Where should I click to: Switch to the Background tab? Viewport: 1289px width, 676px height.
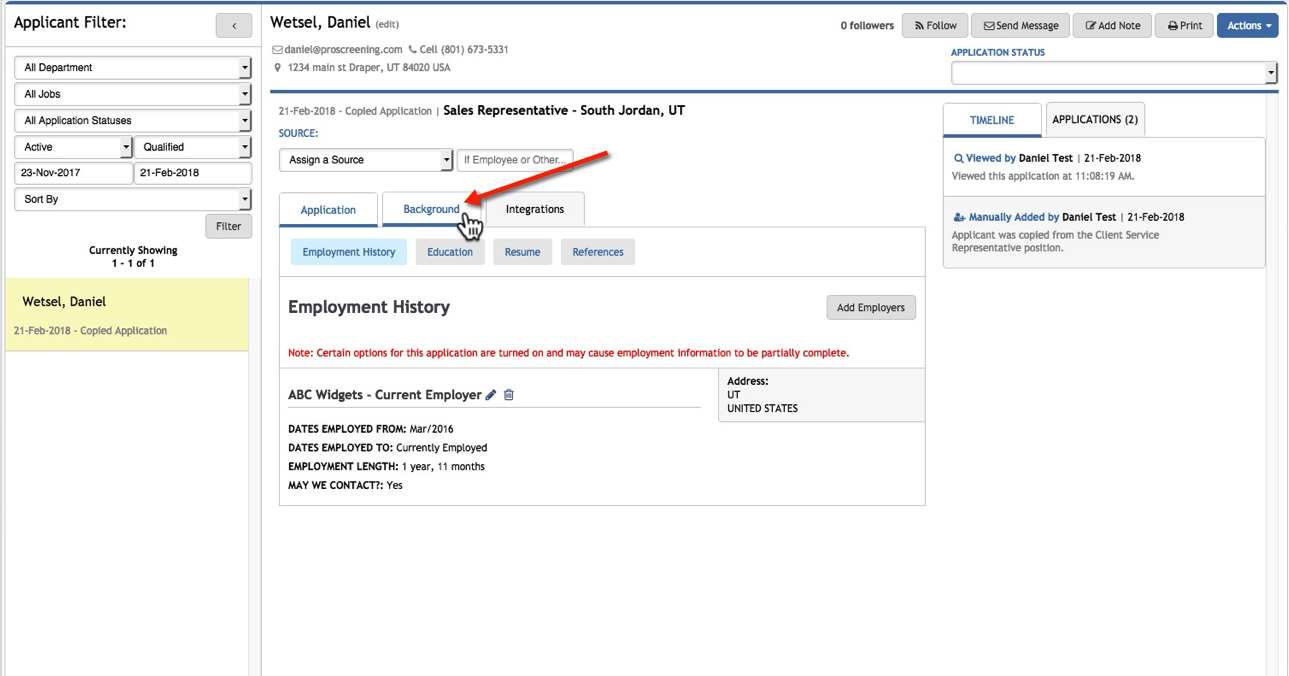(x=431, y=209)
